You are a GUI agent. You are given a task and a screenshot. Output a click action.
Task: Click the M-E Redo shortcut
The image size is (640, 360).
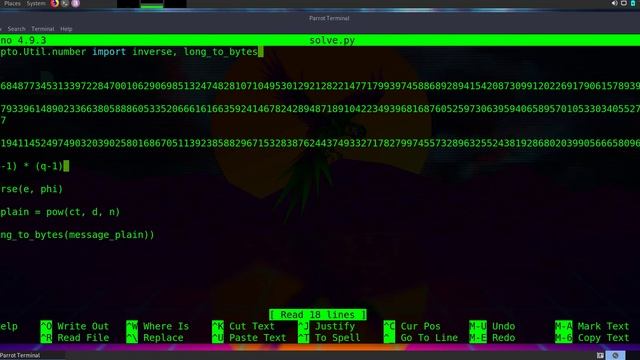[492, 338]
